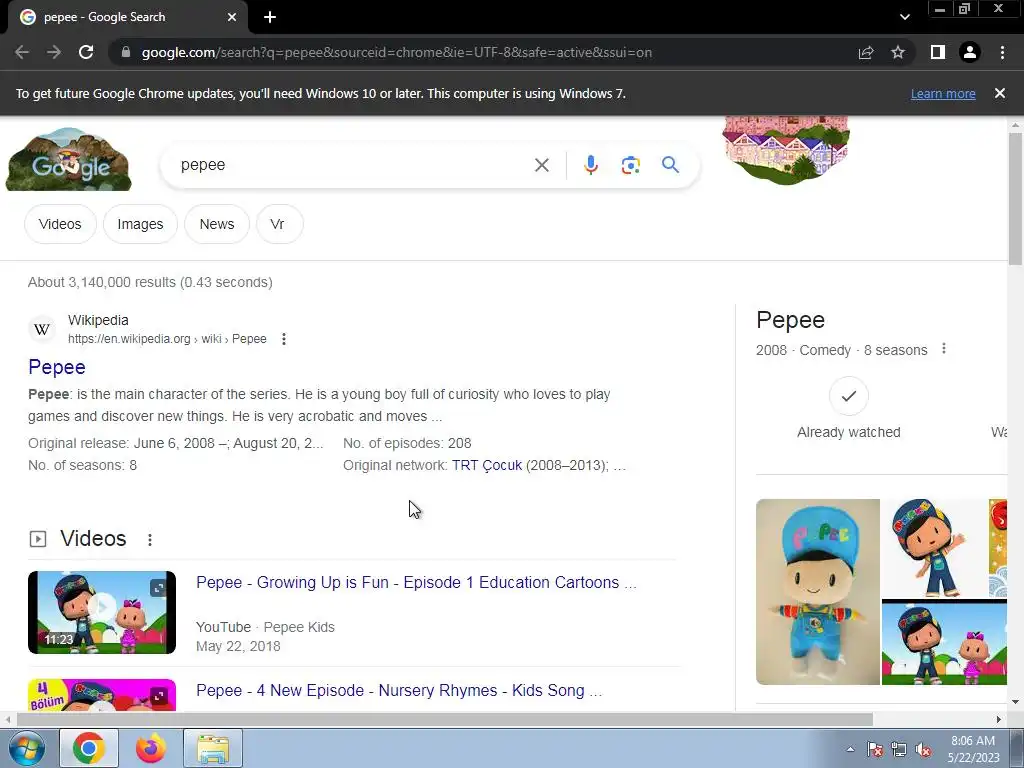
Task: Open the Chrome profile avatar
Action: (x=970, y=52)
